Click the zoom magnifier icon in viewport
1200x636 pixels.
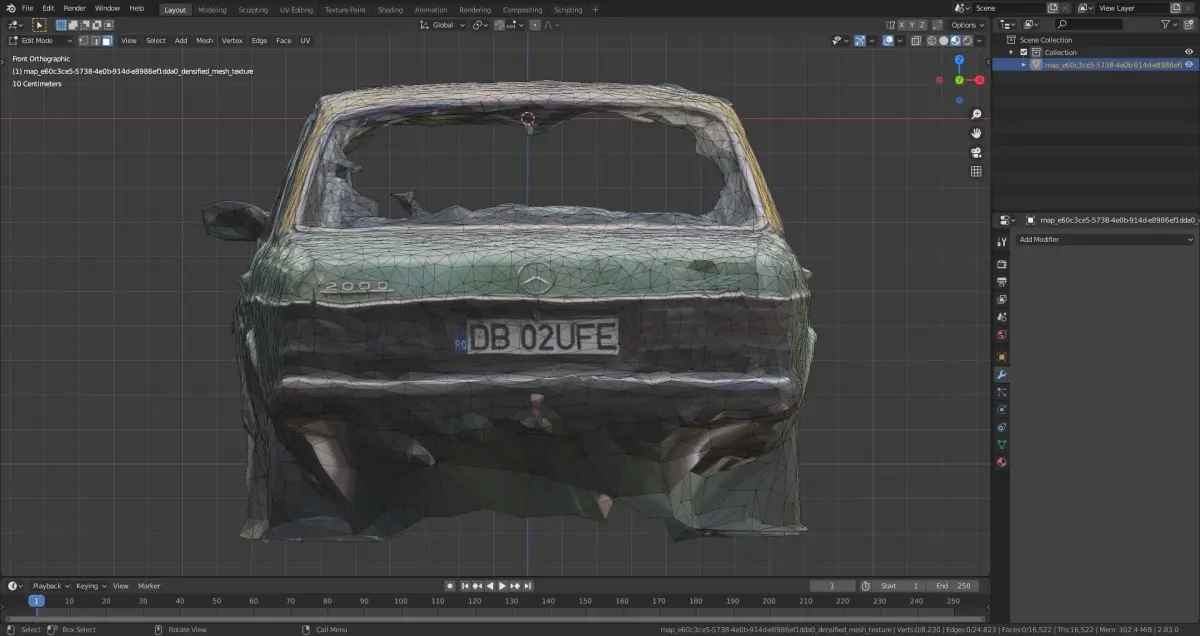click(x=976, y=115)
